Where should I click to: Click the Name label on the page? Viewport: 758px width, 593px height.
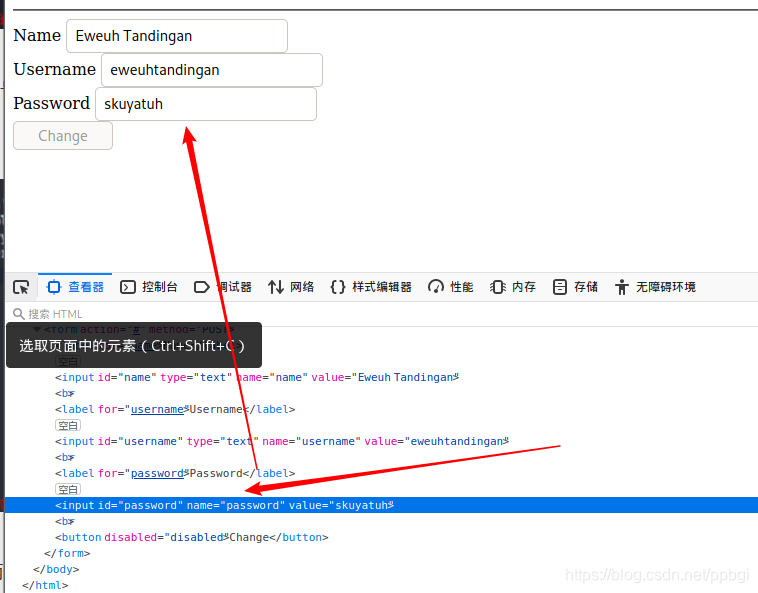[37, 35]
